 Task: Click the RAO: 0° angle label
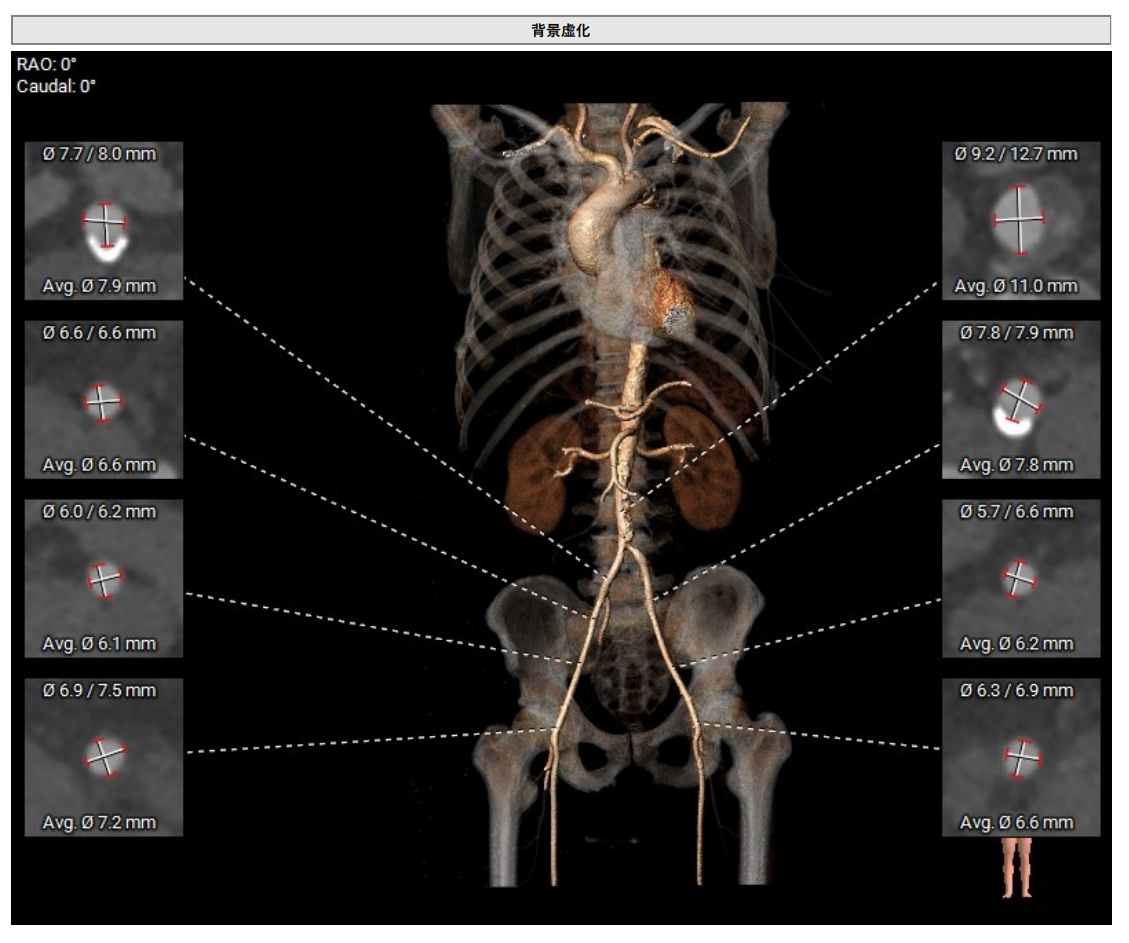[x=47, y=64]
